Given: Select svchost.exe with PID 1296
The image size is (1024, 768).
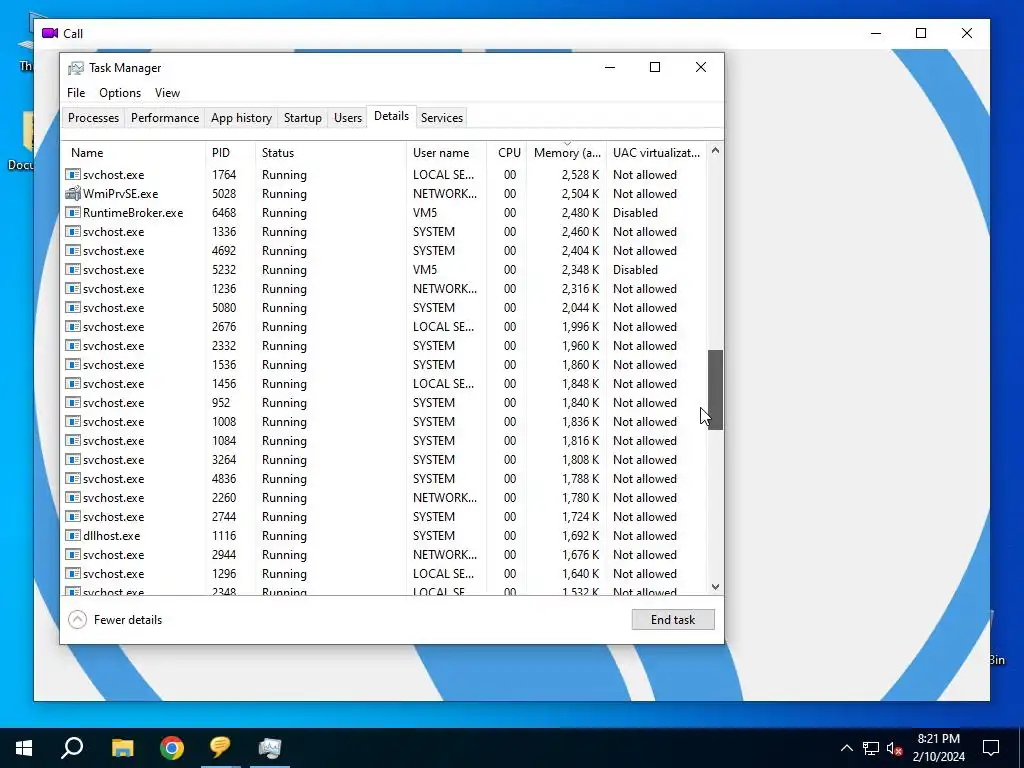Looking at the screenshot, I should click(x=385, y=573).
